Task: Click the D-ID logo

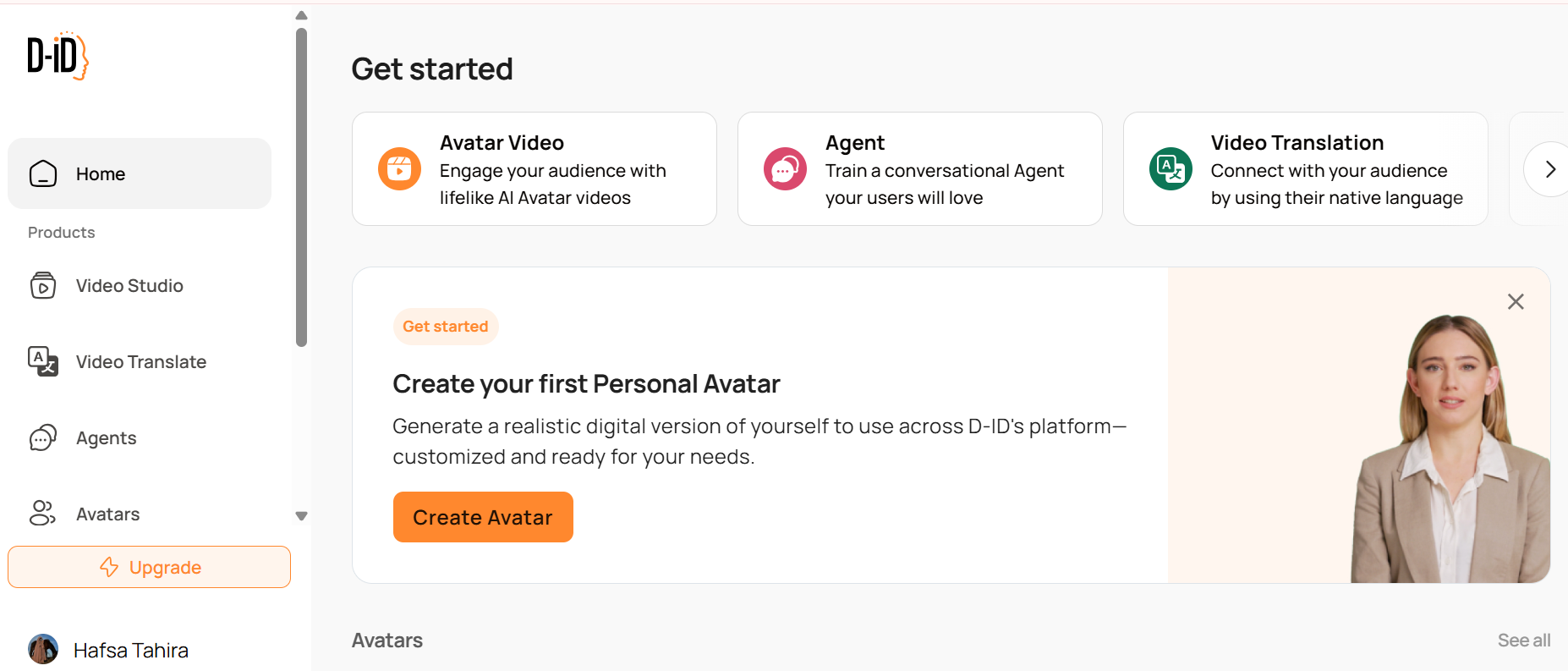Action: [x=58, y=57]
